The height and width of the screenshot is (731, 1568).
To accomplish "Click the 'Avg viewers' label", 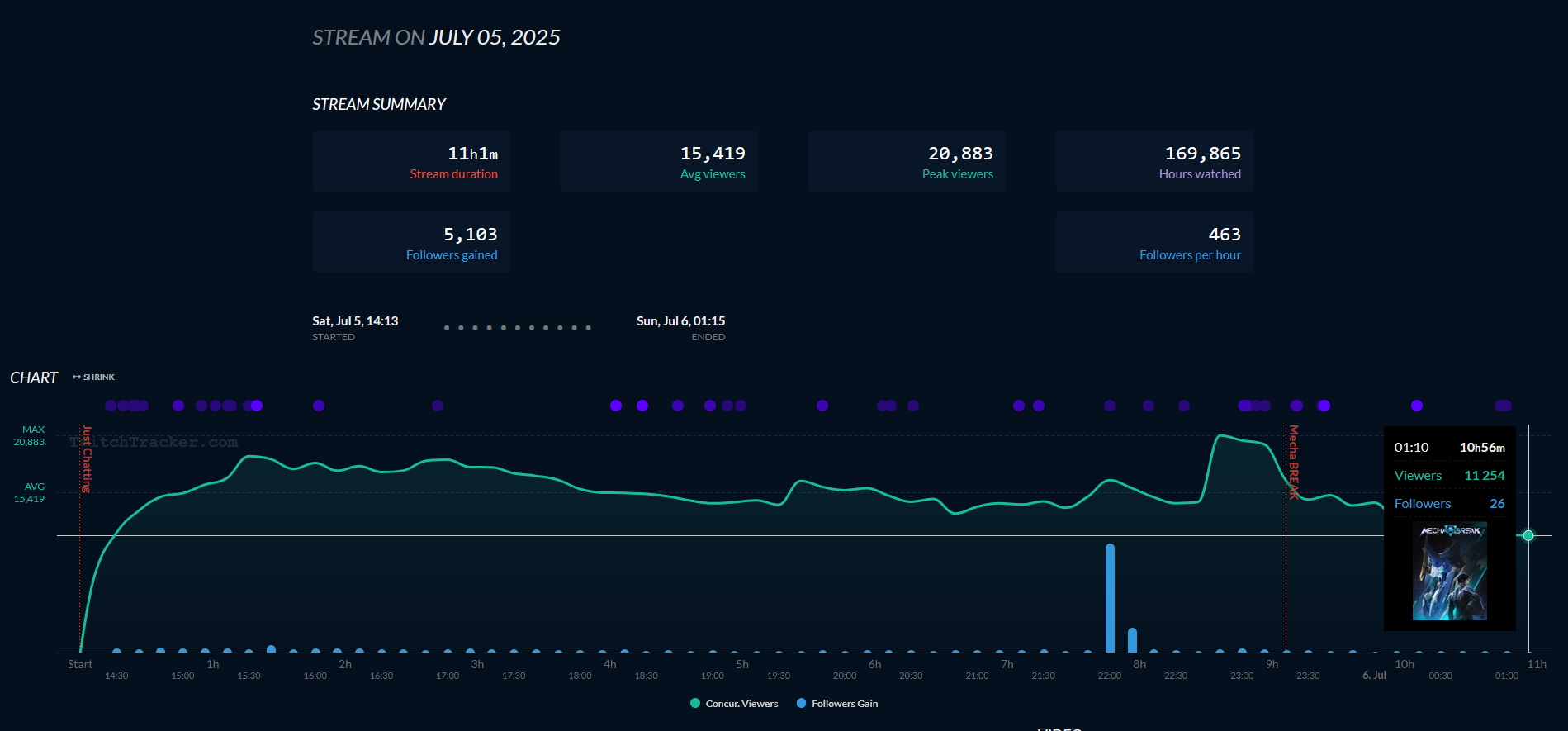I will (x=713, y=174).
